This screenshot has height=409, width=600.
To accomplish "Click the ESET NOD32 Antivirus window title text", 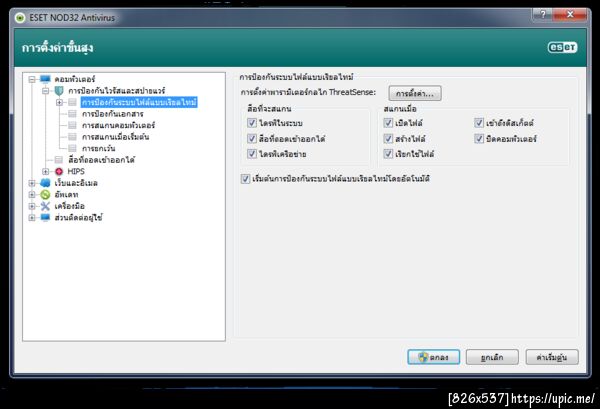I will coord(72,18).
